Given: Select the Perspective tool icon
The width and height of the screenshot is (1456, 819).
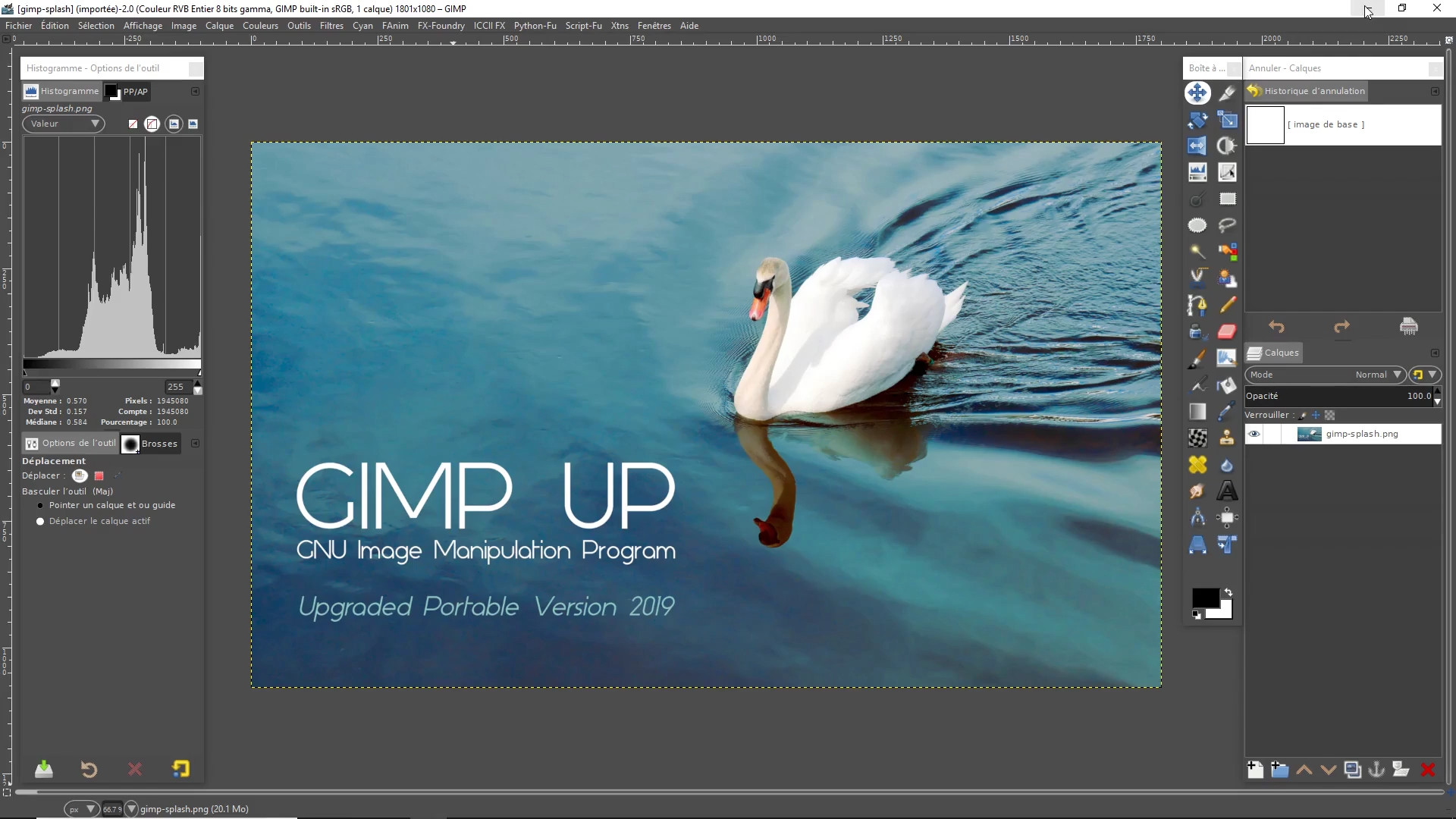Looking at the screenshot, I should (x=1197, y=544).
